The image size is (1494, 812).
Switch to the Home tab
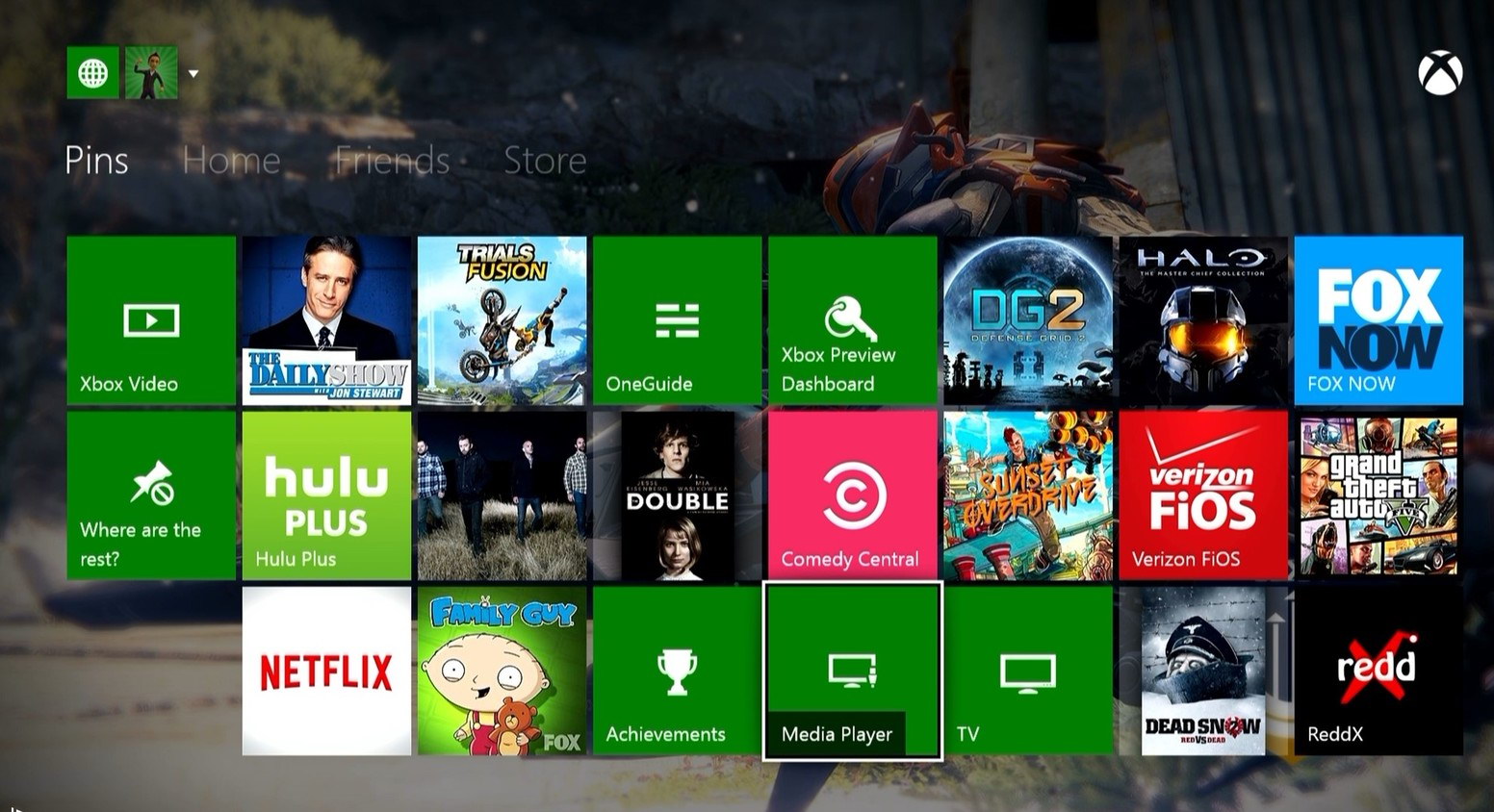coord(231,160)
